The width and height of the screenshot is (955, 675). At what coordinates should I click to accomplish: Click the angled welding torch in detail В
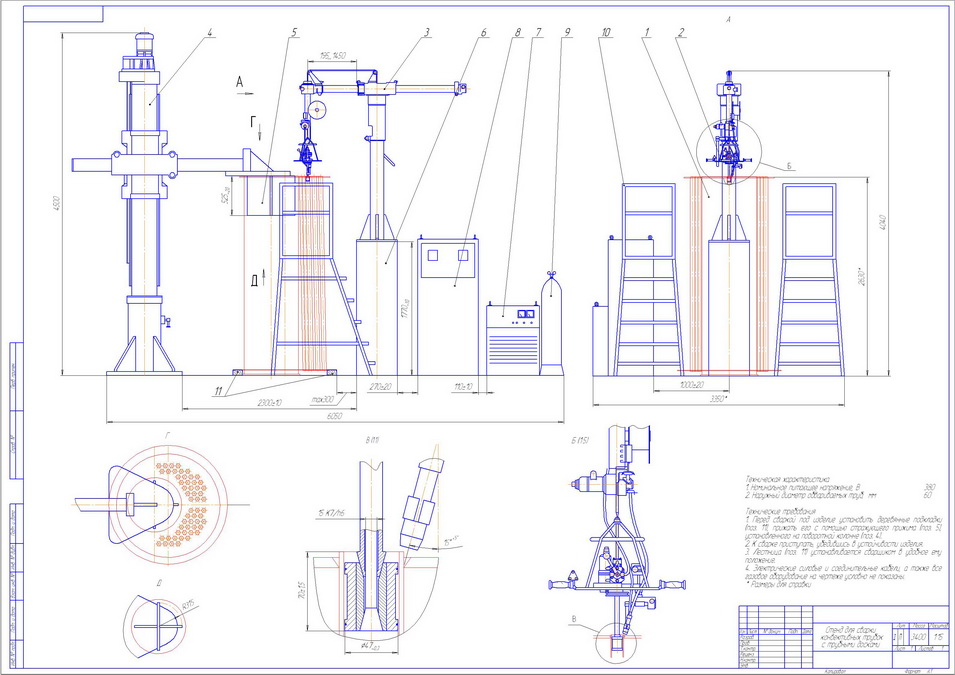(x=419, y=505)
